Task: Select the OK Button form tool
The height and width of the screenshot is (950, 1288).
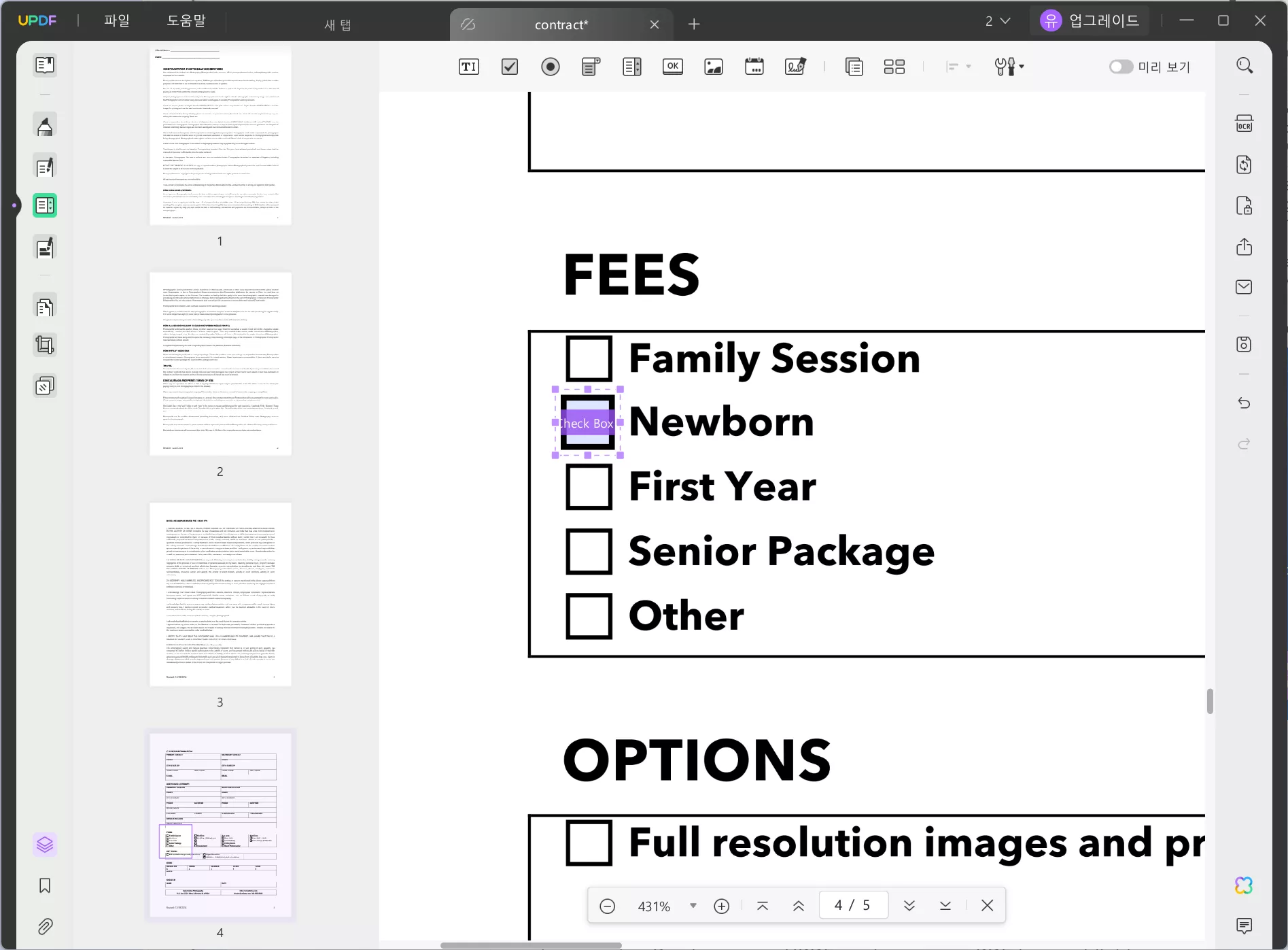Action: tap(673, 67)
